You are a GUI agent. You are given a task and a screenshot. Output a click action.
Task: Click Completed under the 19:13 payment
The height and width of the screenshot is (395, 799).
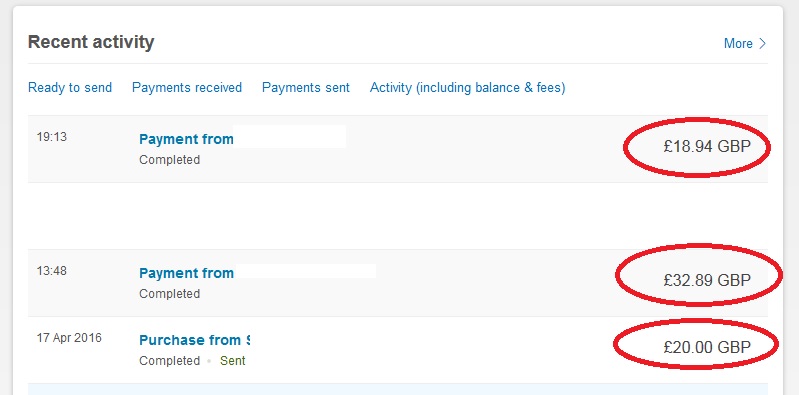(169, 160)
